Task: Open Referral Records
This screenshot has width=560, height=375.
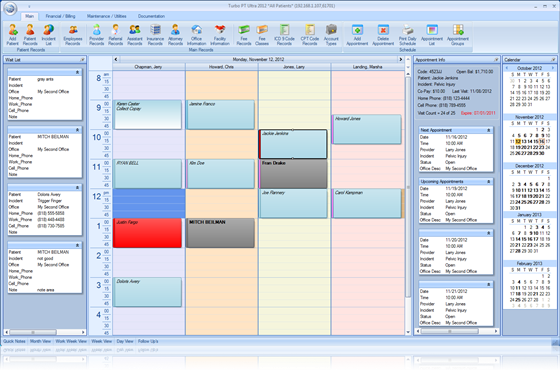Action: pyautogui.click(x=115, y=35)
